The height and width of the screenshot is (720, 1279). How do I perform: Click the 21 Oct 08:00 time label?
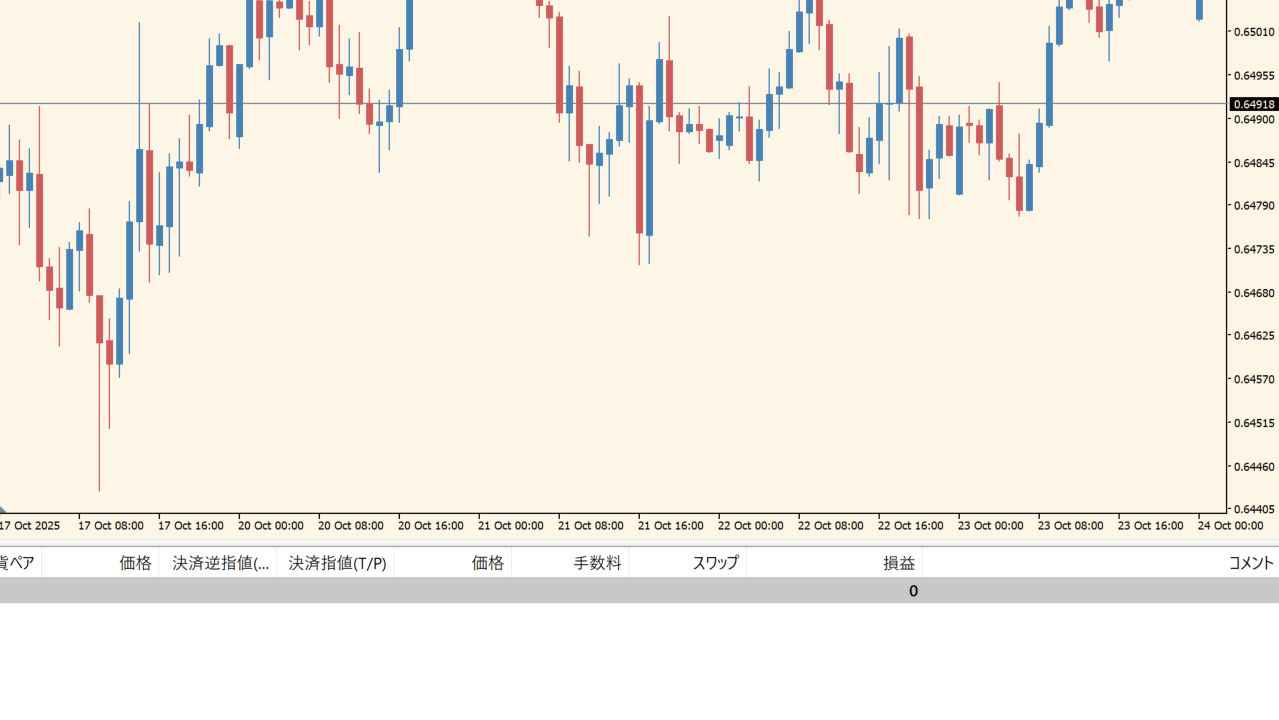tap(590, 526)
